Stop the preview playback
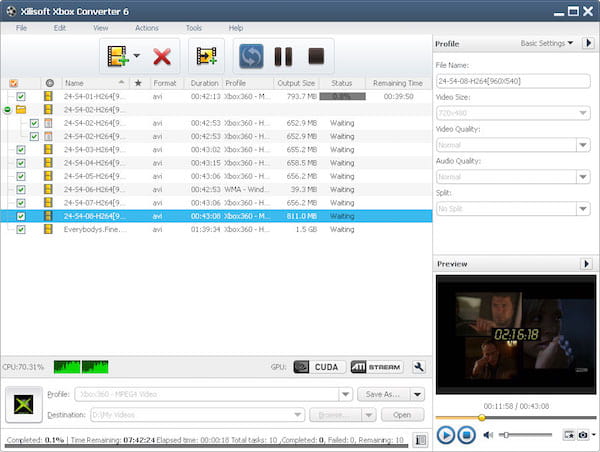 click(x=466, y=435)
